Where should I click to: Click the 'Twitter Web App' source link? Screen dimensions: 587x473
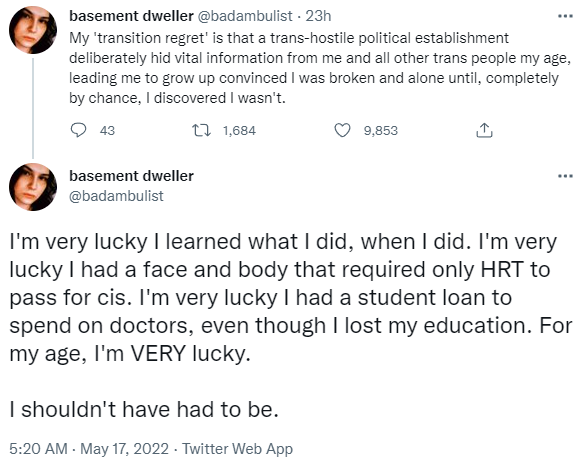237,449
